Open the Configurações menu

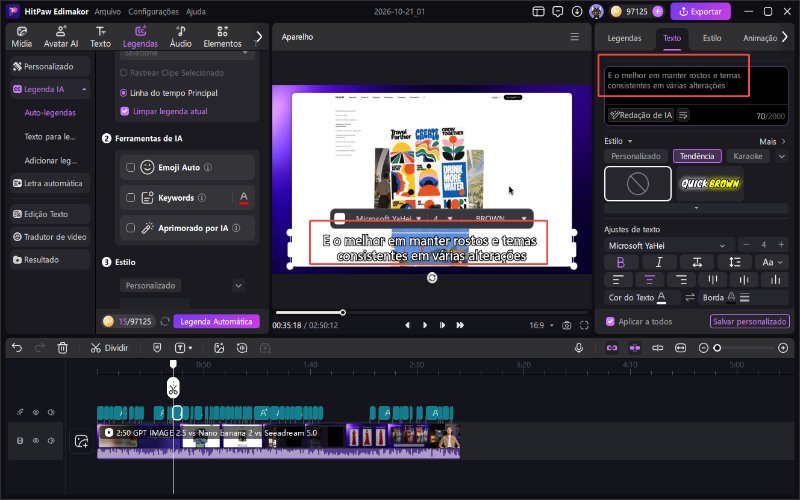(x=153, y=11)
